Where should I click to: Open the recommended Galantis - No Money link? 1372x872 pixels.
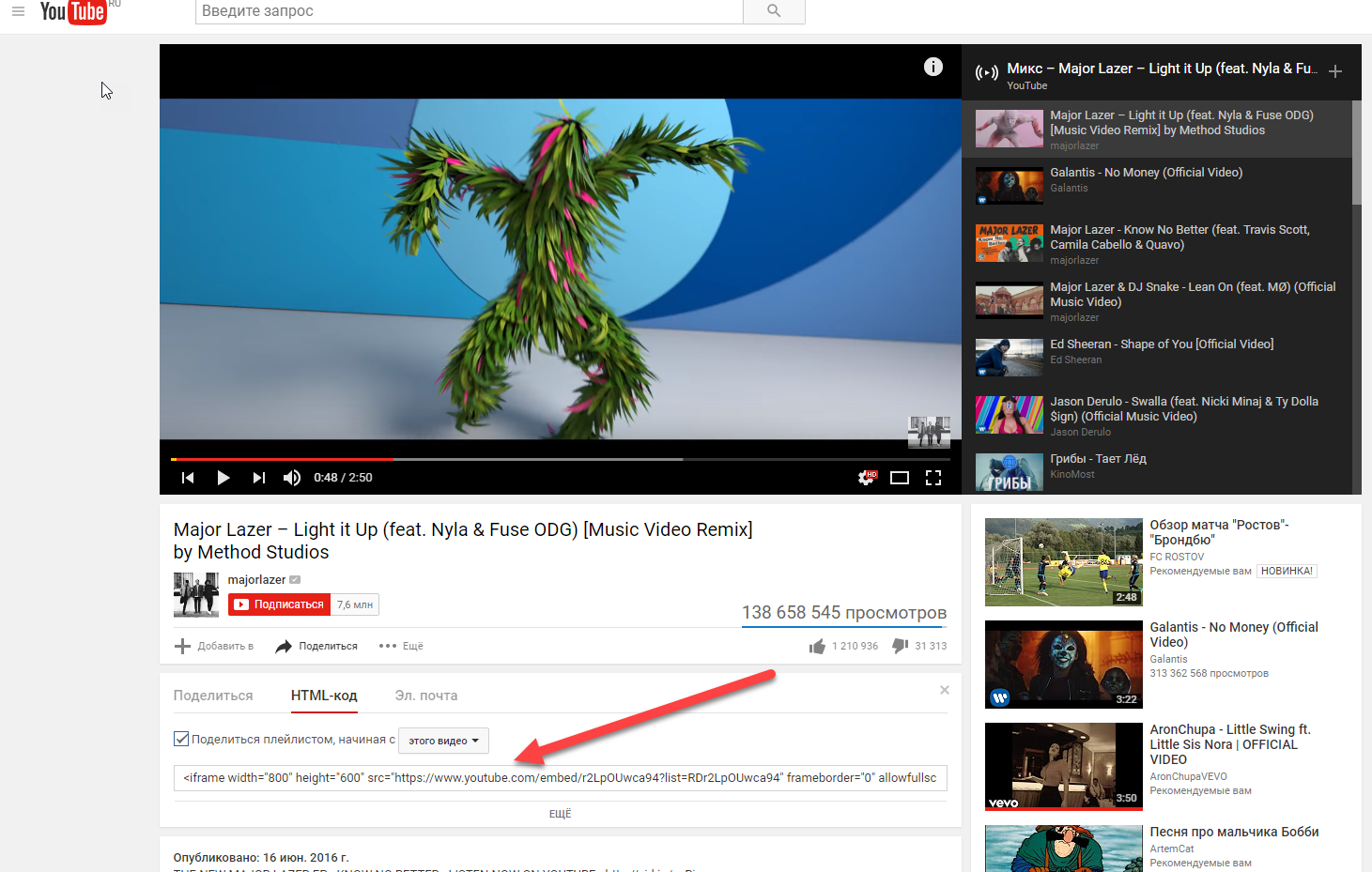click(x=1234, y=635)
